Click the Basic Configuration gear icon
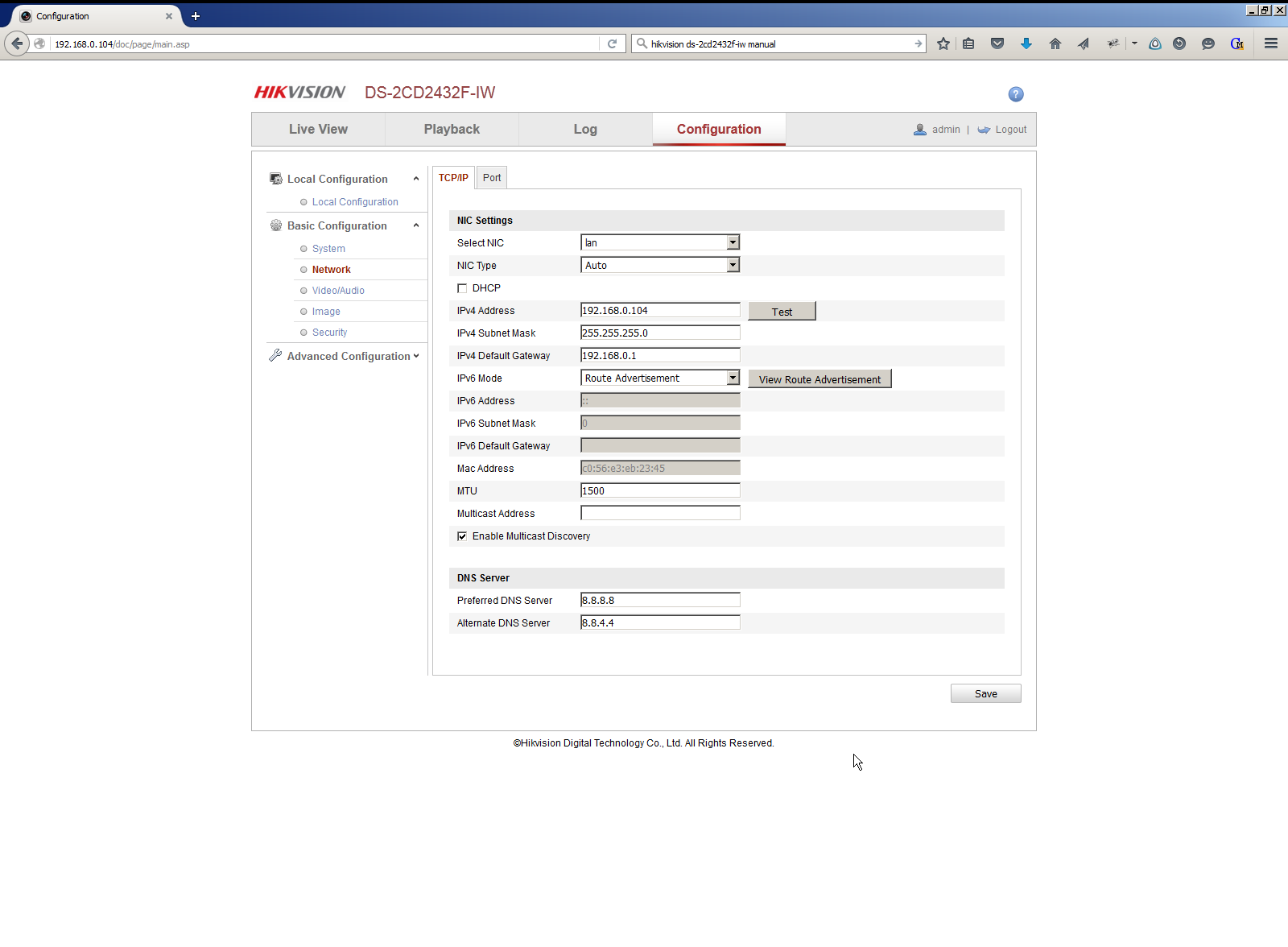1288x947 pixels. point(276,225)
